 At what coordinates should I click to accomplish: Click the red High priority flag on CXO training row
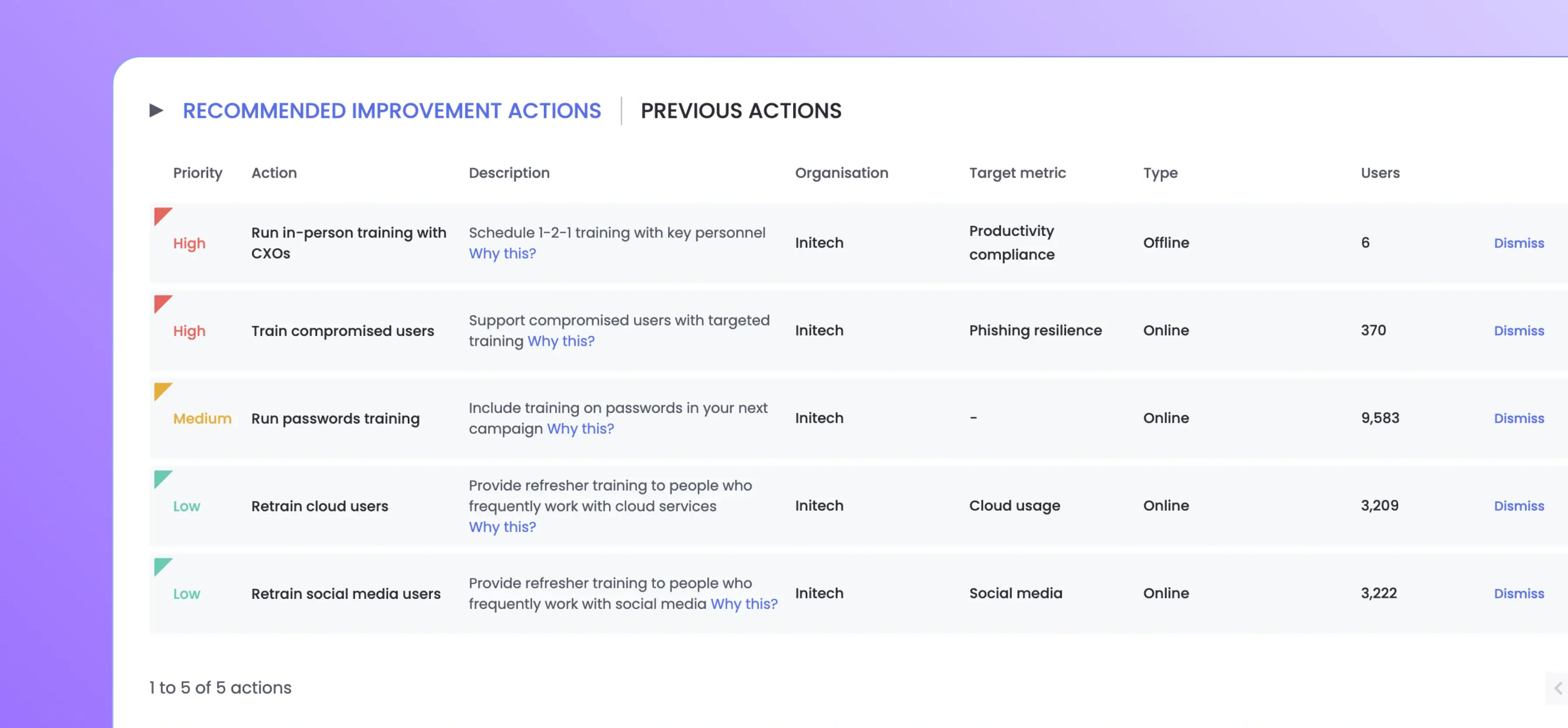click(x=162, y=217)
